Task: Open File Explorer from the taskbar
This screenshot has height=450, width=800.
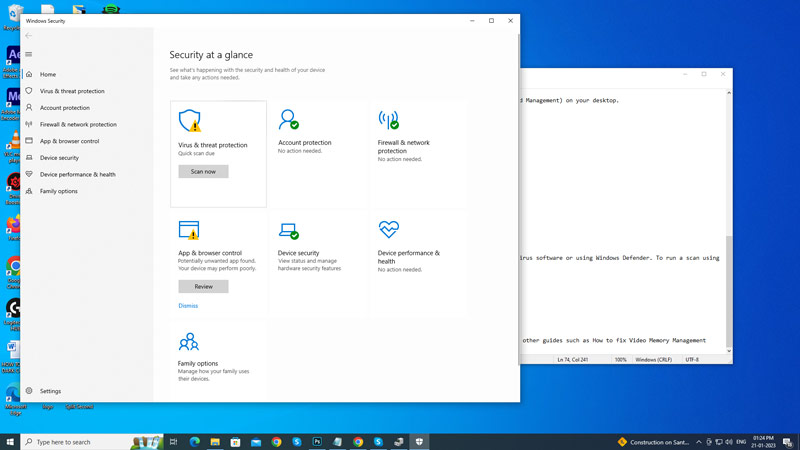Action: click(x=215, y=442)
